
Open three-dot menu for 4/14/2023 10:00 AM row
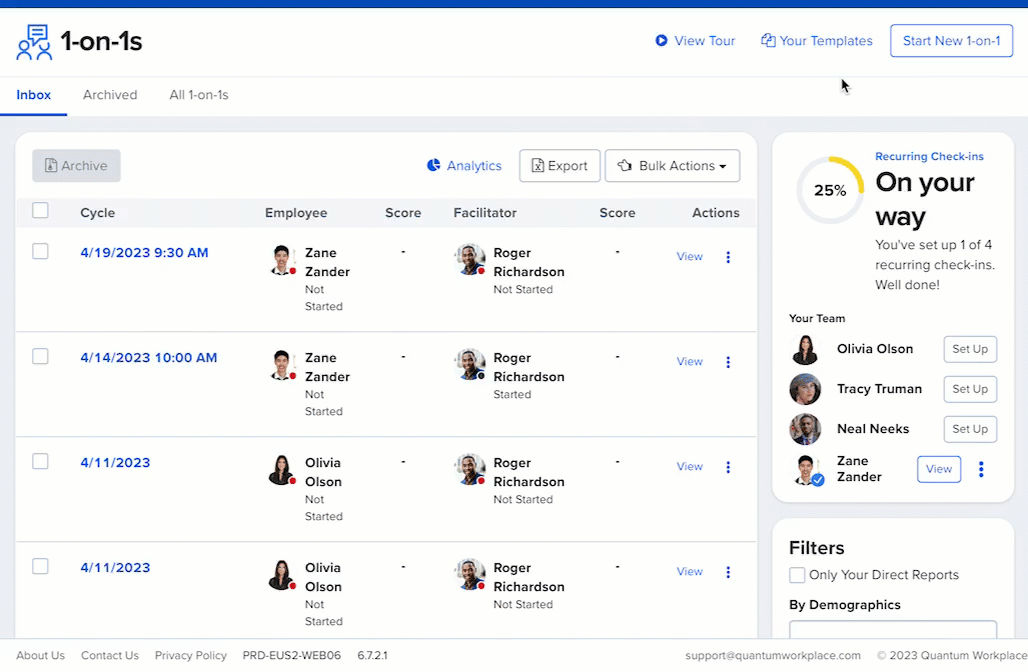pos(728,362)
